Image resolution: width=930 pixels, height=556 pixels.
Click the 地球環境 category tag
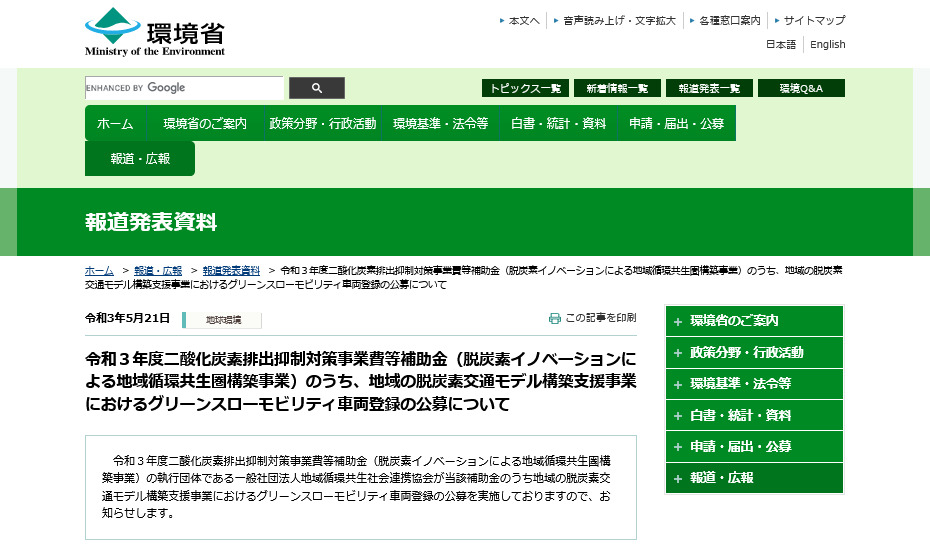click(223, 320)
